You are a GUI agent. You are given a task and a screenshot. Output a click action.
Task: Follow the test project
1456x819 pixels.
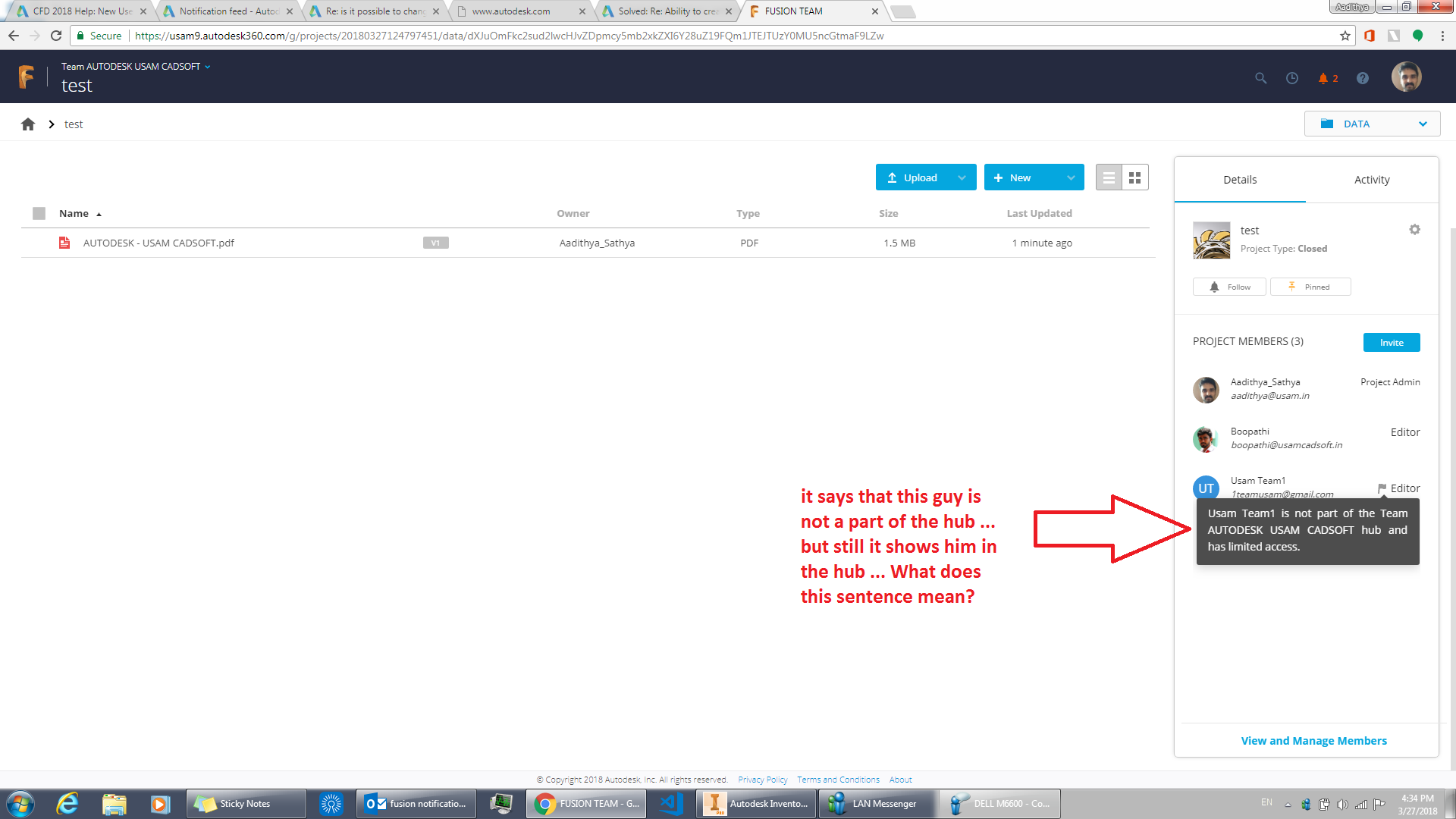1229,287
